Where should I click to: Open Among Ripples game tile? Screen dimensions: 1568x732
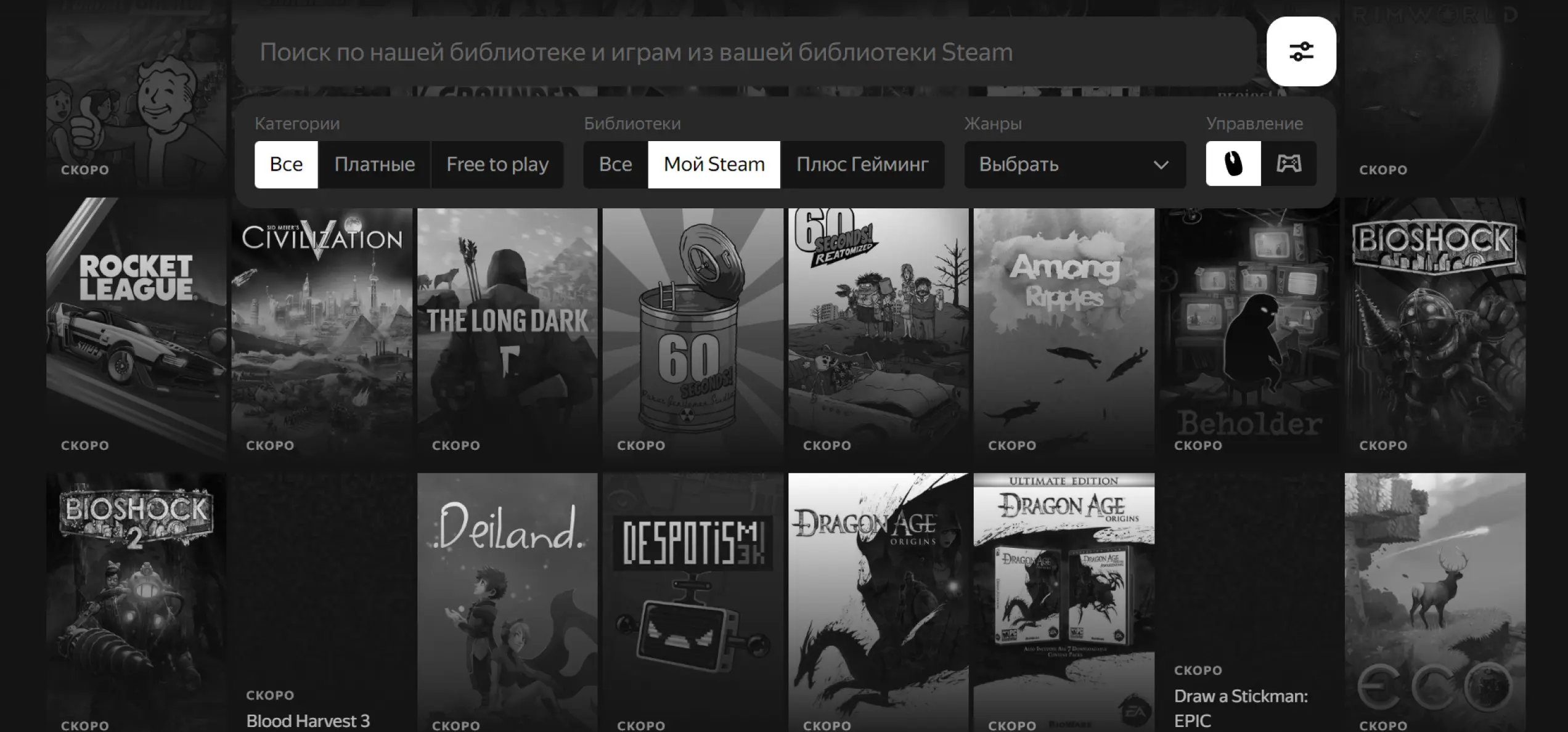[x=1064, y=333]
